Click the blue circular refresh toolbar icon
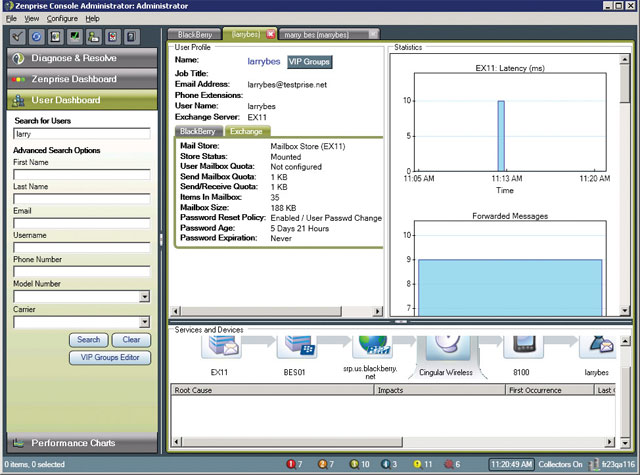The image size is (640, 475). point(36,37)
